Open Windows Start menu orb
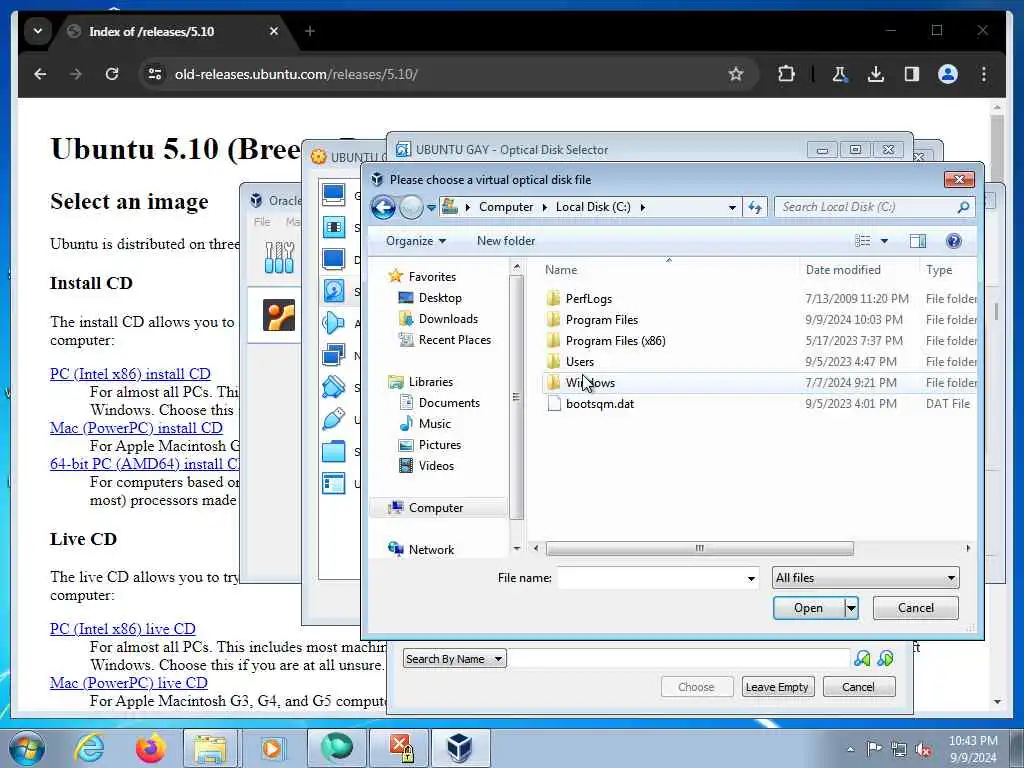This screenshot has height=768, width=1024. point(27,748)
